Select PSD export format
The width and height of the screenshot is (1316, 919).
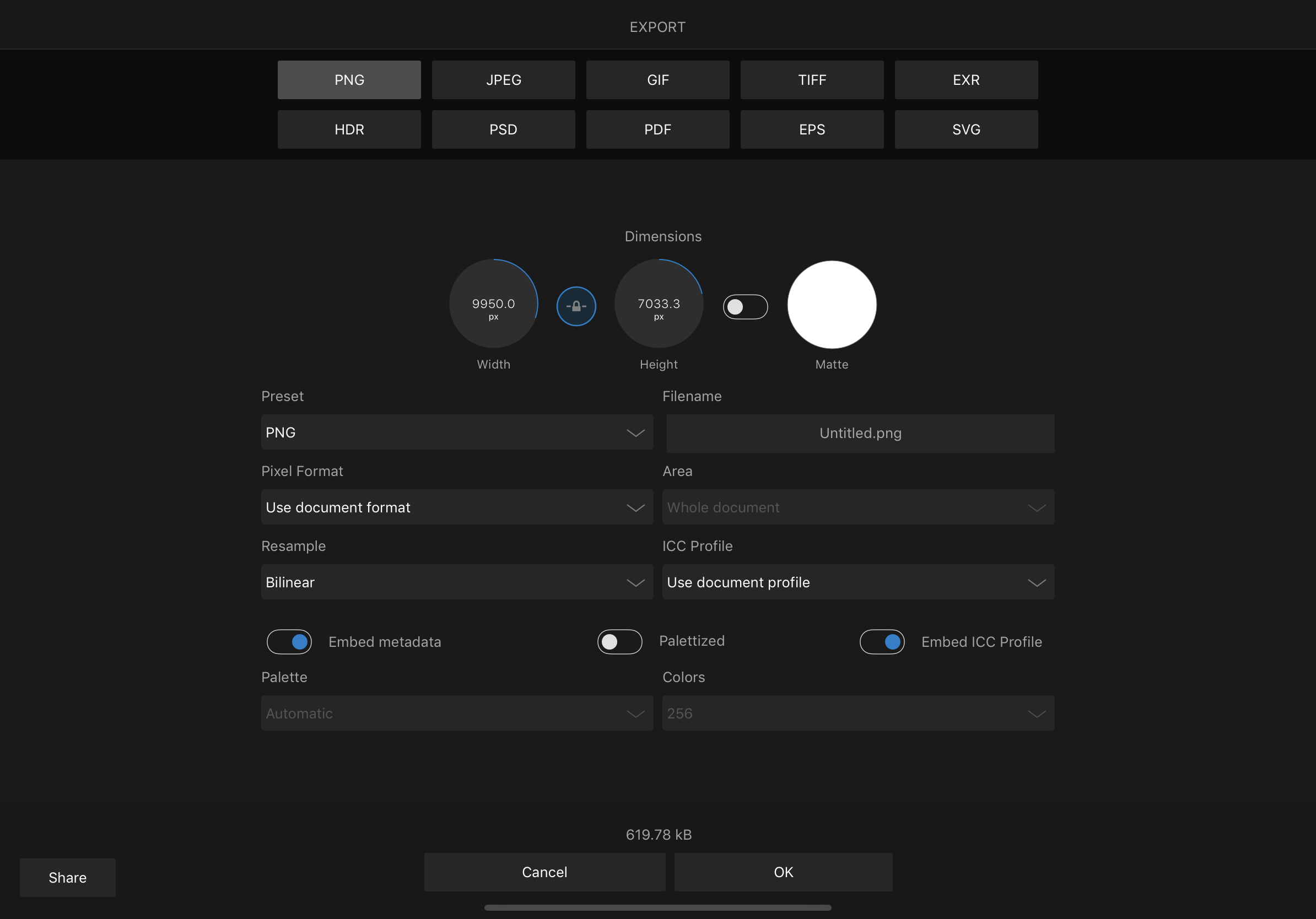pyautogui.click(x=503, y=129)
